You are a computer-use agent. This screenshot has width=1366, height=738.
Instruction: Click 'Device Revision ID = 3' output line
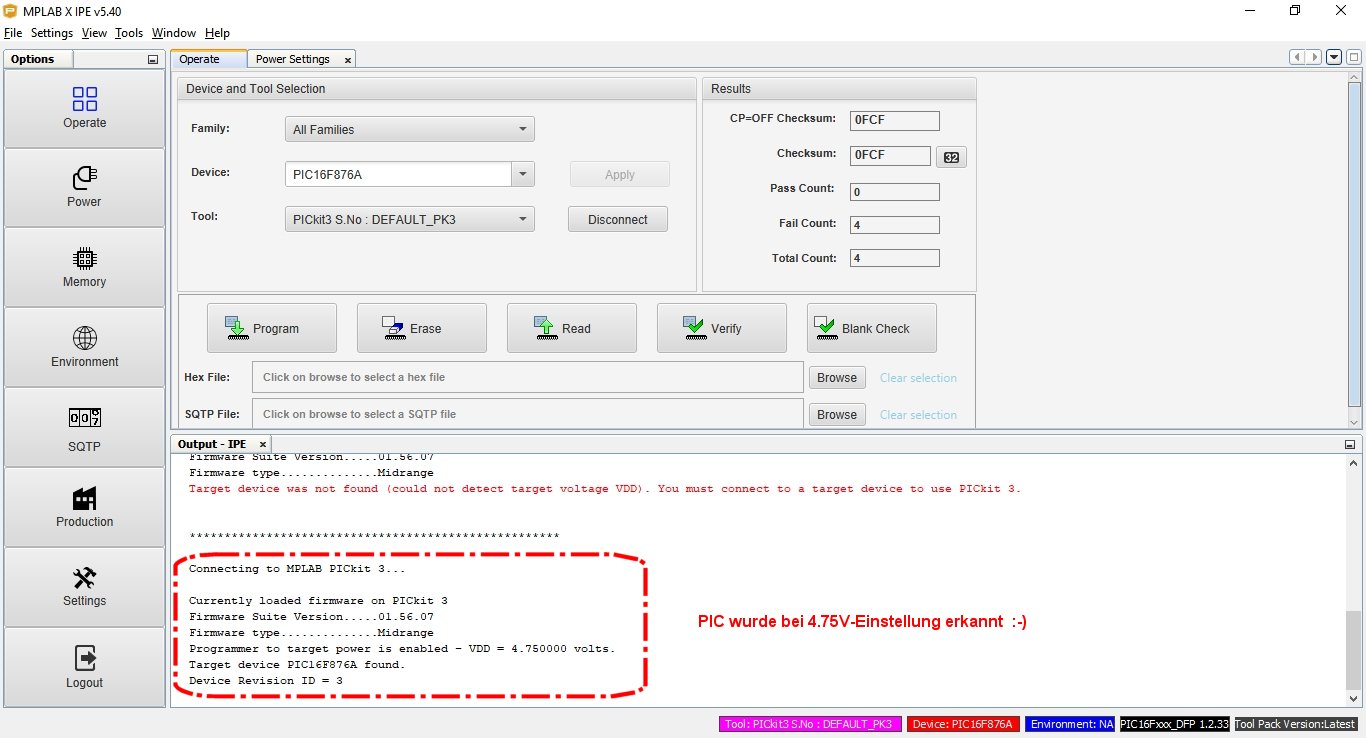pyautogui.click(x=266, y=681)
